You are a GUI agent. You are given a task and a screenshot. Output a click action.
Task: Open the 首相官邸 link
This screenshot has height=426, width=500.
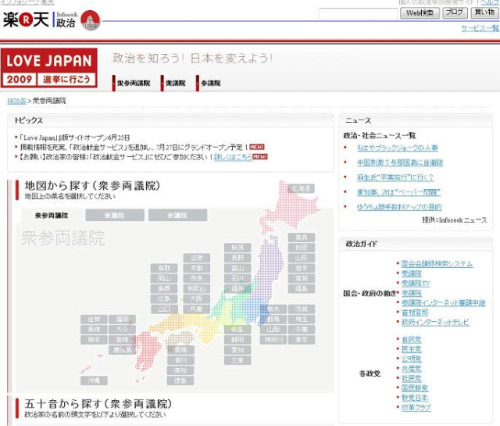415,313
